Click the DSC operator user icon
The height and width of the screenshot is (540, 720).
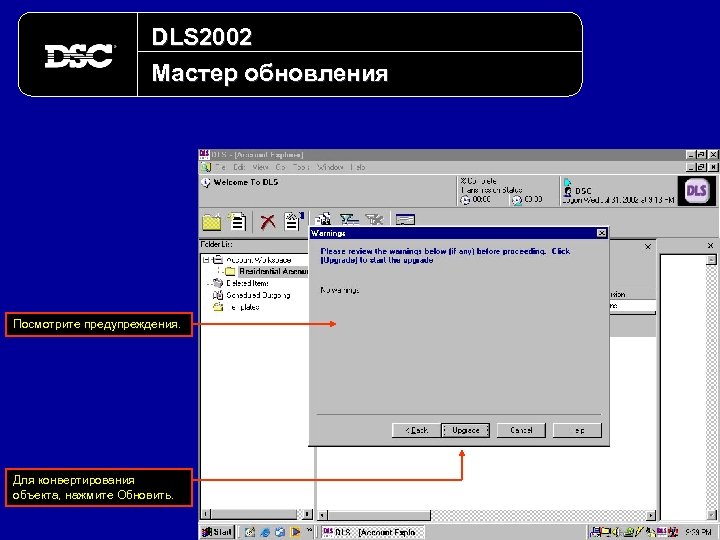tap(568, 191)
